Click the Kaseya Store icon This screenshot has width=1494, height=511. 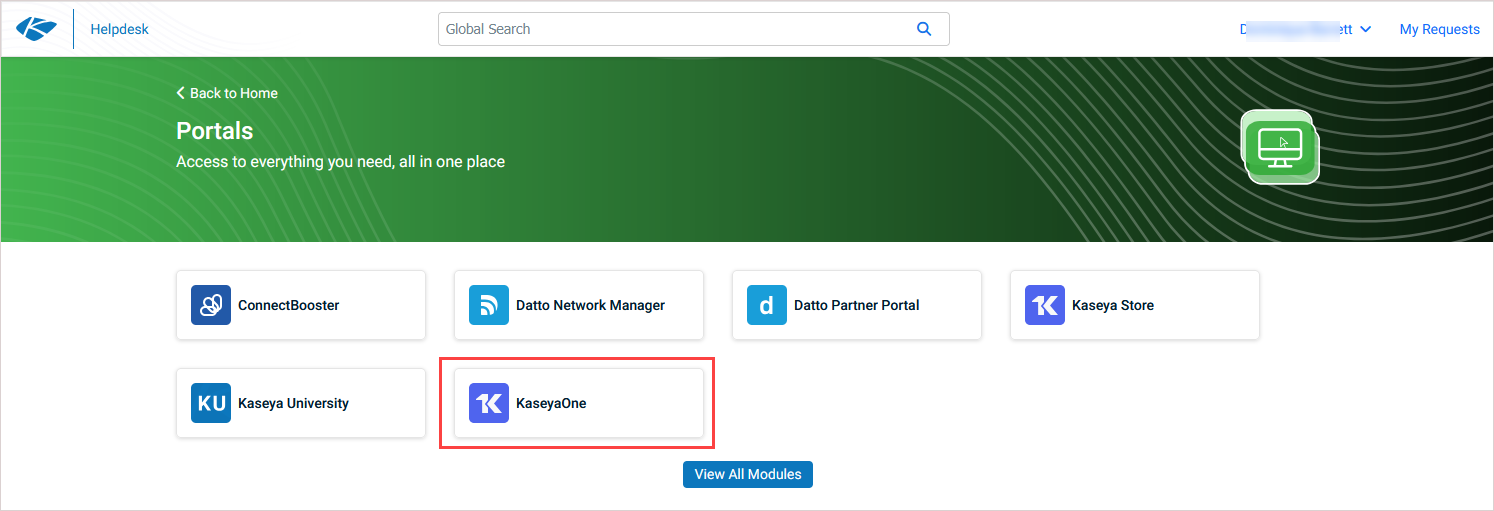click(x=1045, y=305)
